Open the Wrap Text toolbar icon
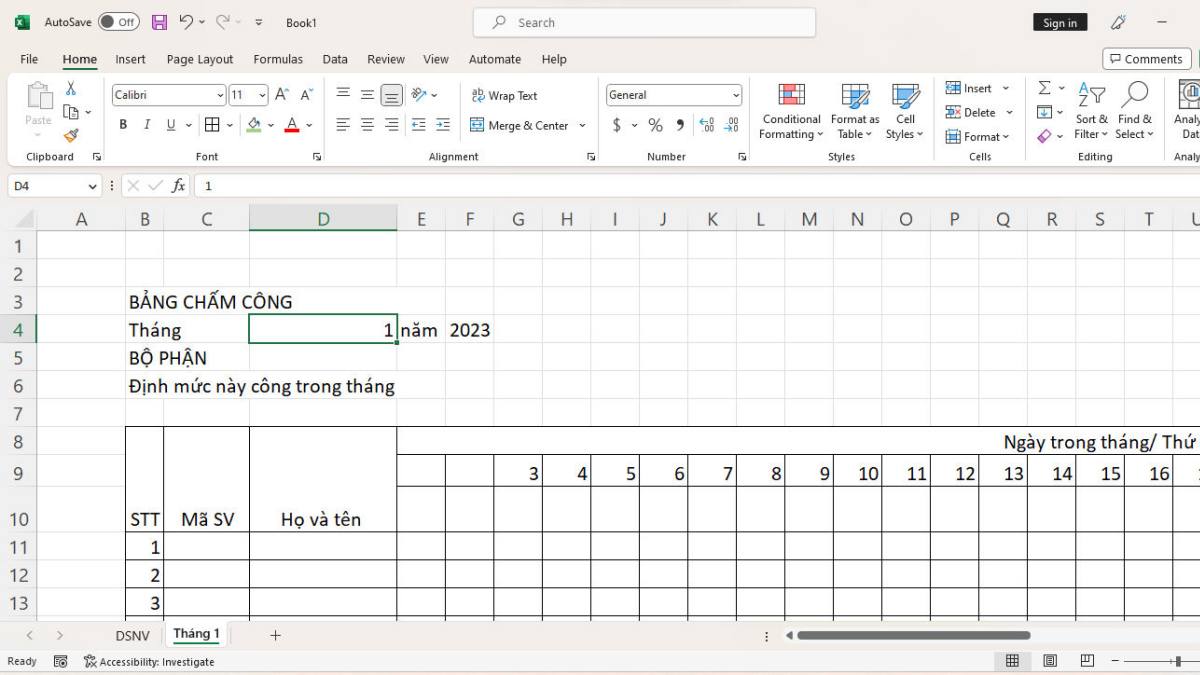This screenshot has height=675, width=1200. (505, 95)
